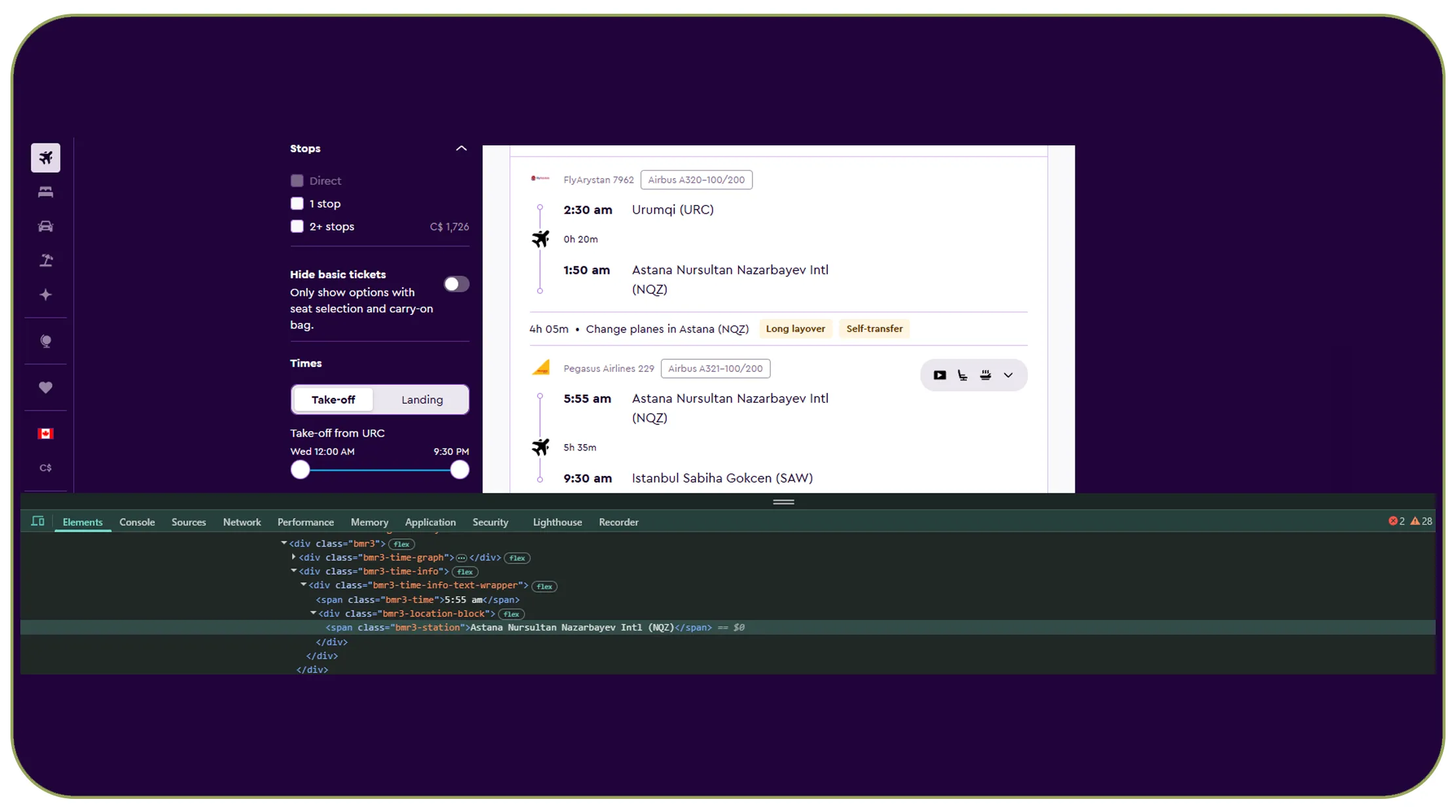Click the "C$ 1,726" price for 2+ stops

[449, 227]
